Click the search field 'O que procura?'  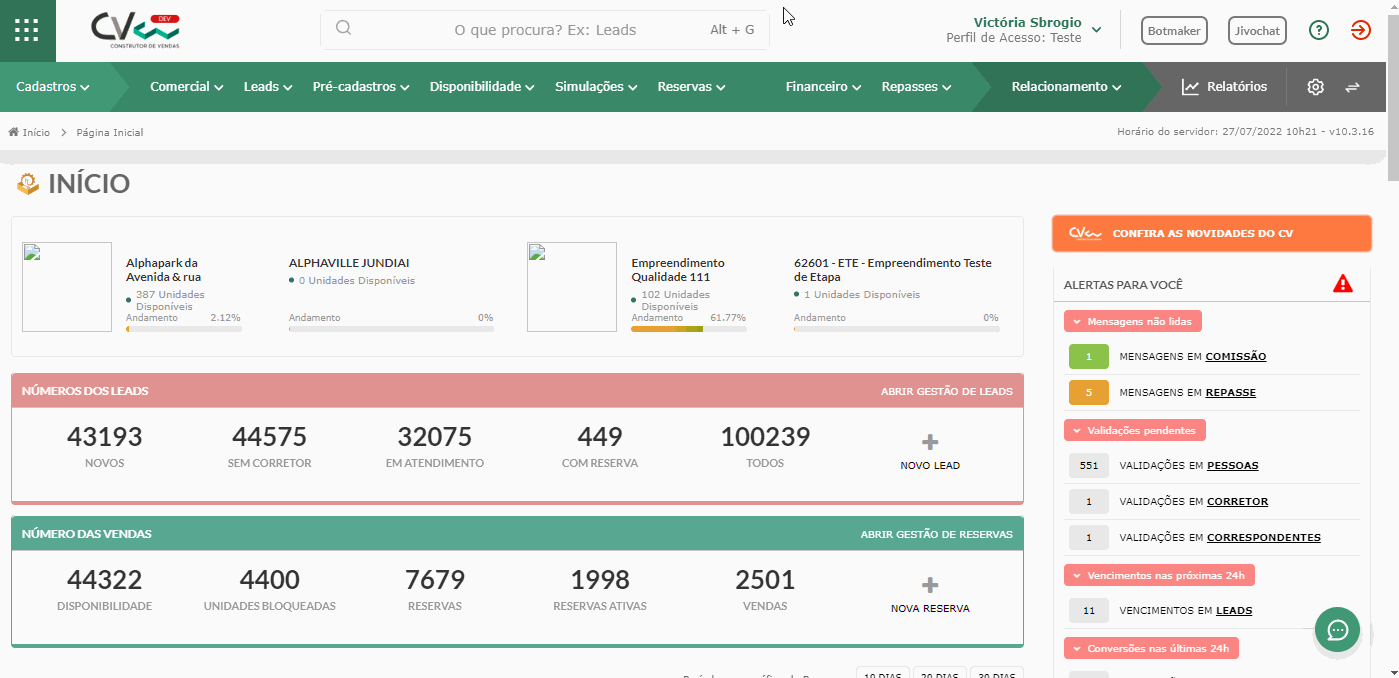(545, 30)
